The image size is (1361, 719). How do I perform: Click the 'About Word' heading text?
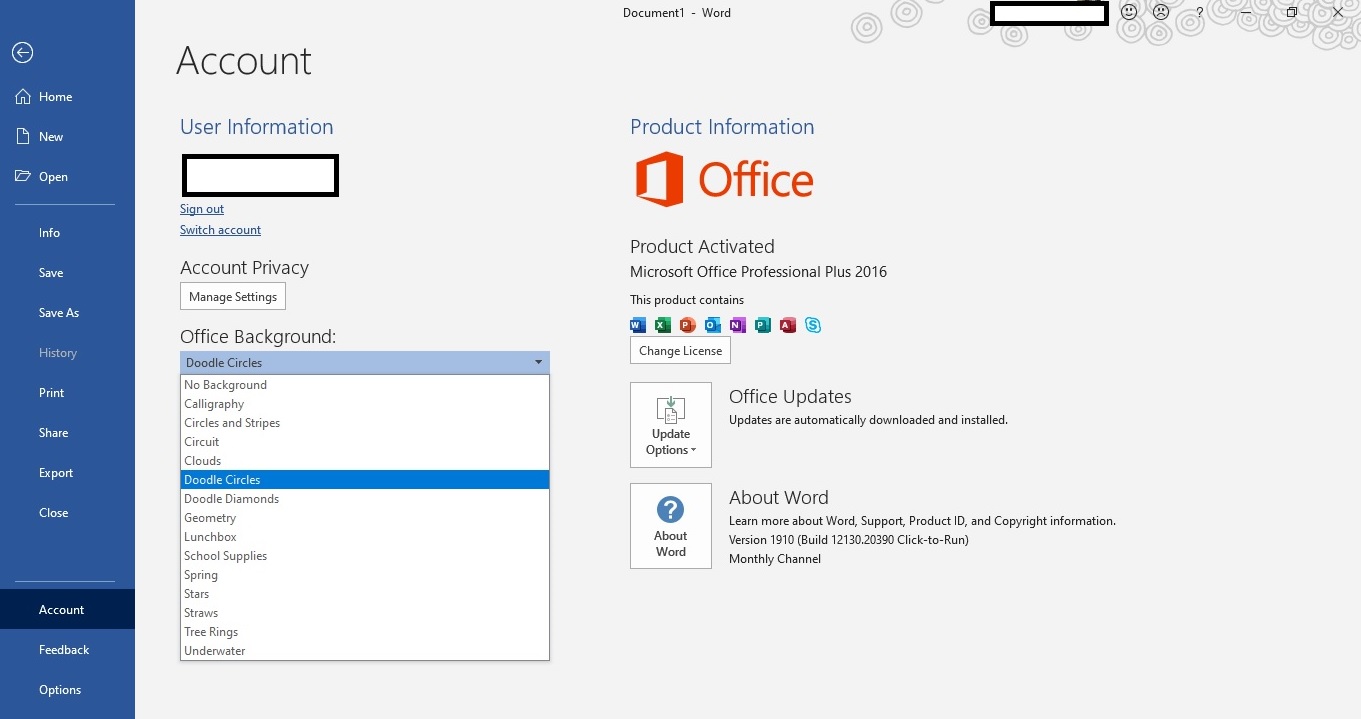[779, 498]
